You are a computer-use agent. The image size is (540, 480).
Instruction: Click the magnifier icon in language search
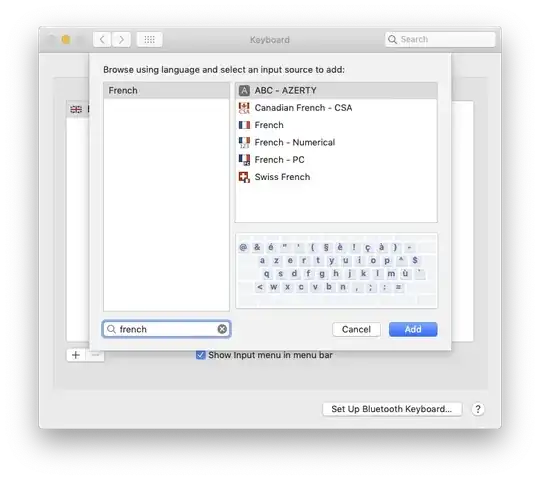[x=111, y=329]
